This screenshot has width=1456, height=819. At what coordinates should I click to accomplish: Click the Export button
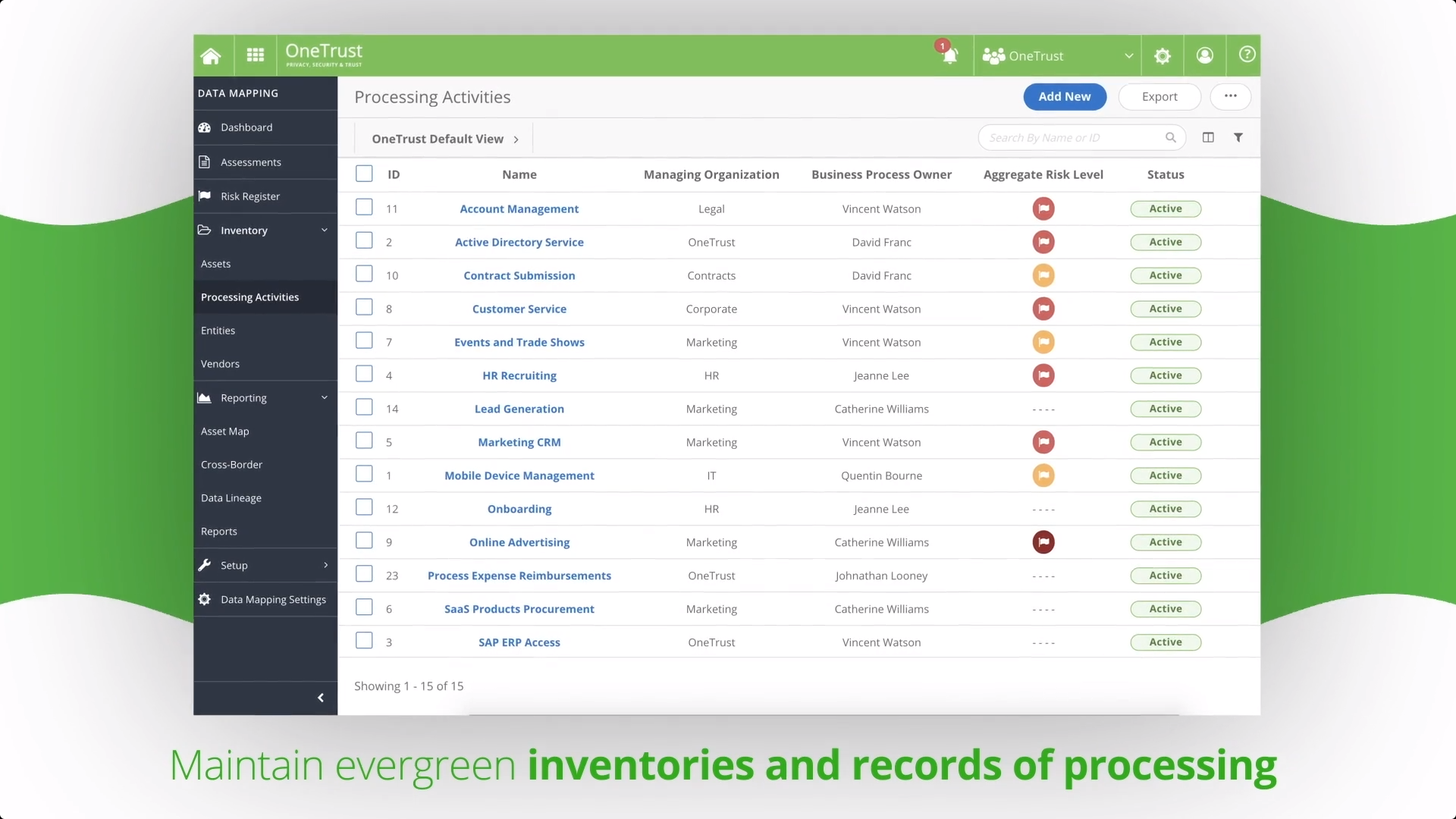pos(1159,96)
